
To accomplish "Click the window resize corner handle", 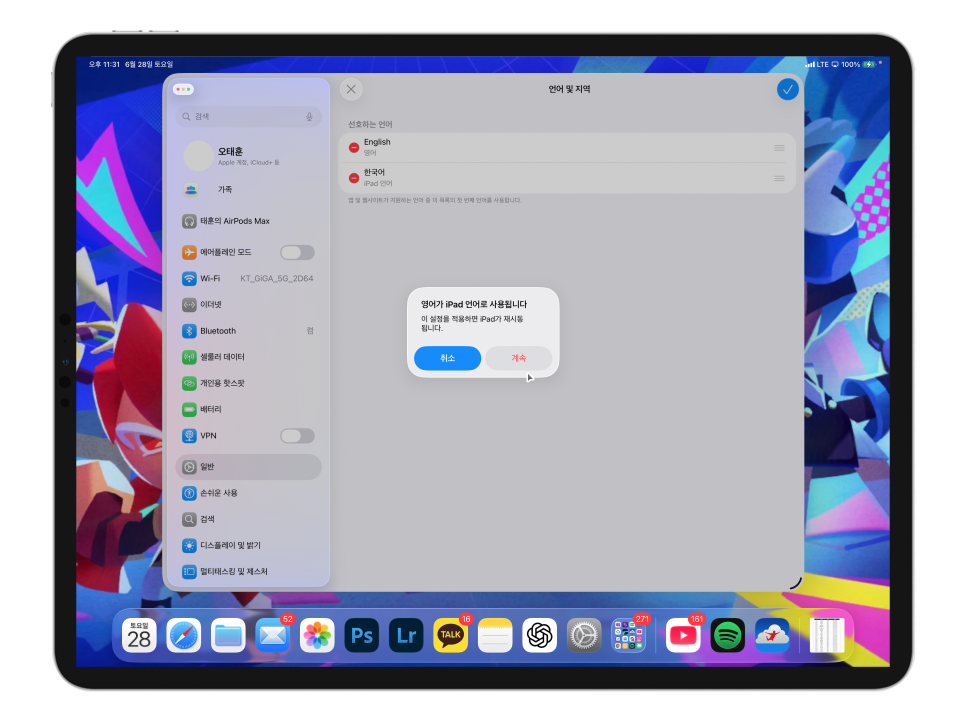I will click(796, 582).
